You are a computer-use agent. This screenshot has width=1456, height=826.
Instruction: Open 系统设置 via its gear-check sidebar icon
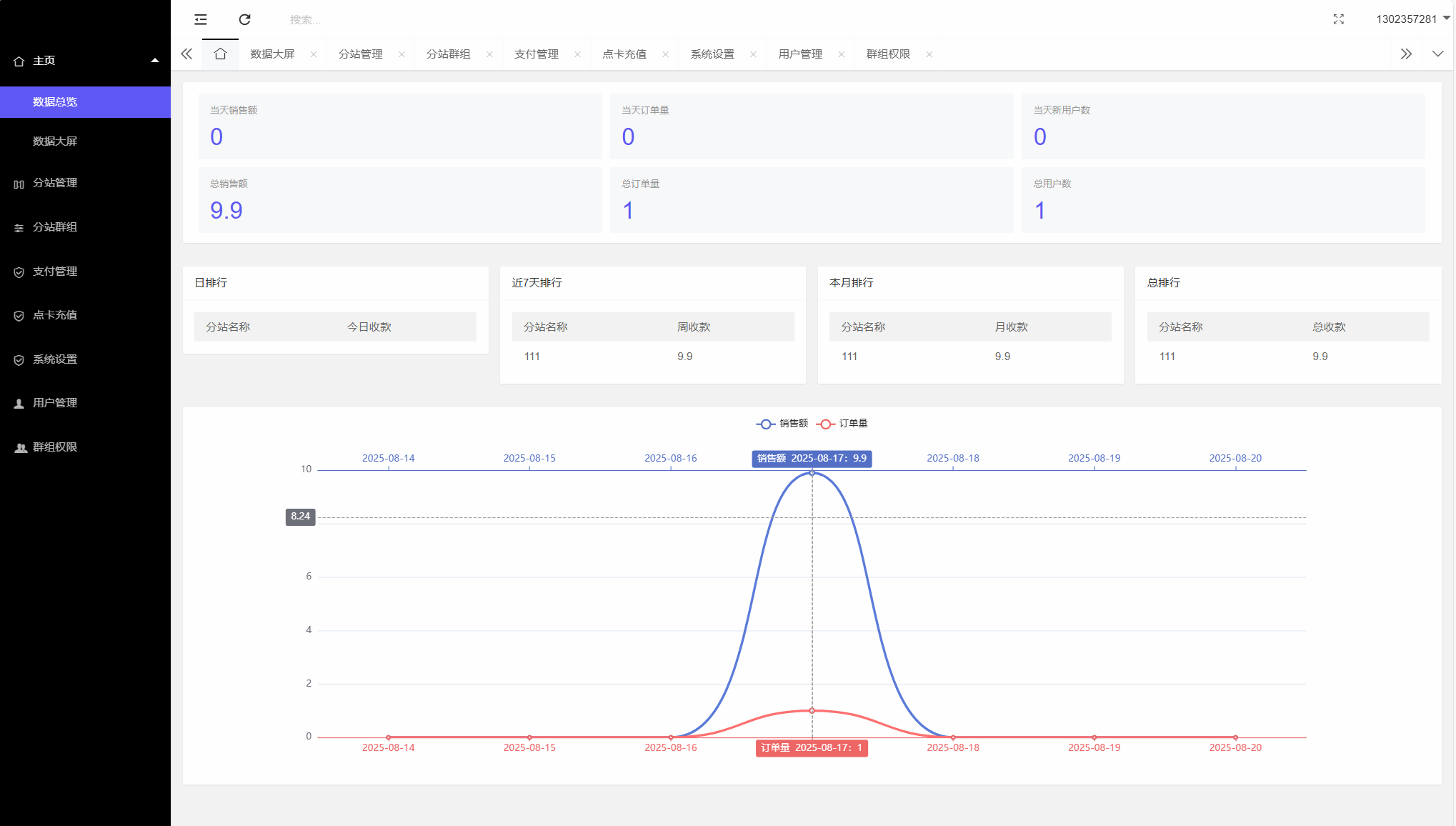pyautogui.click(x=19, y=359)
